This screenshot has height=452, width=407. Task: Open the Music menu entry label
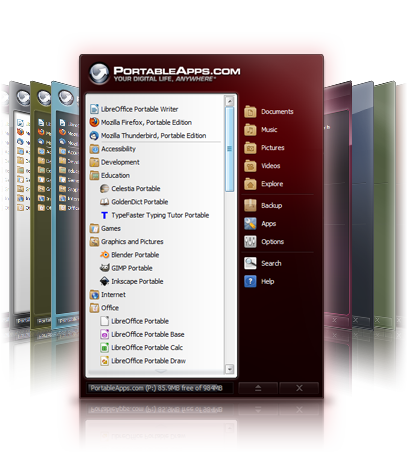pos(269,130)
